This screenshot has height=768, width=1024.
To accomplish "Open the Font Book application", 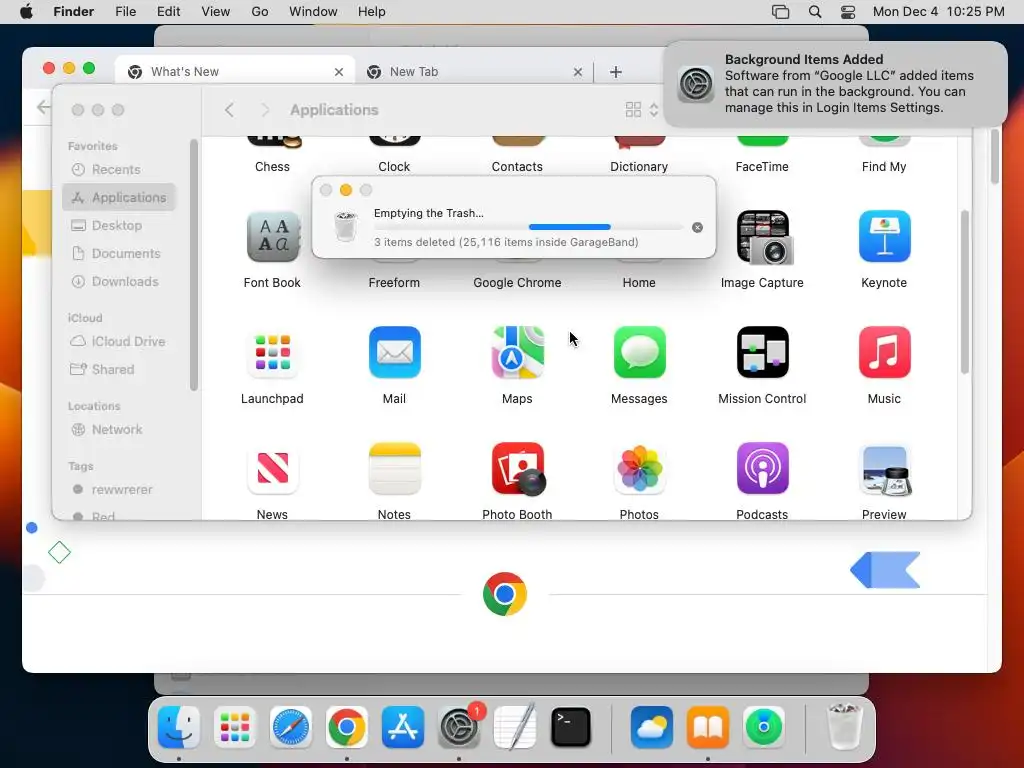I will click(x=273, y=236).
